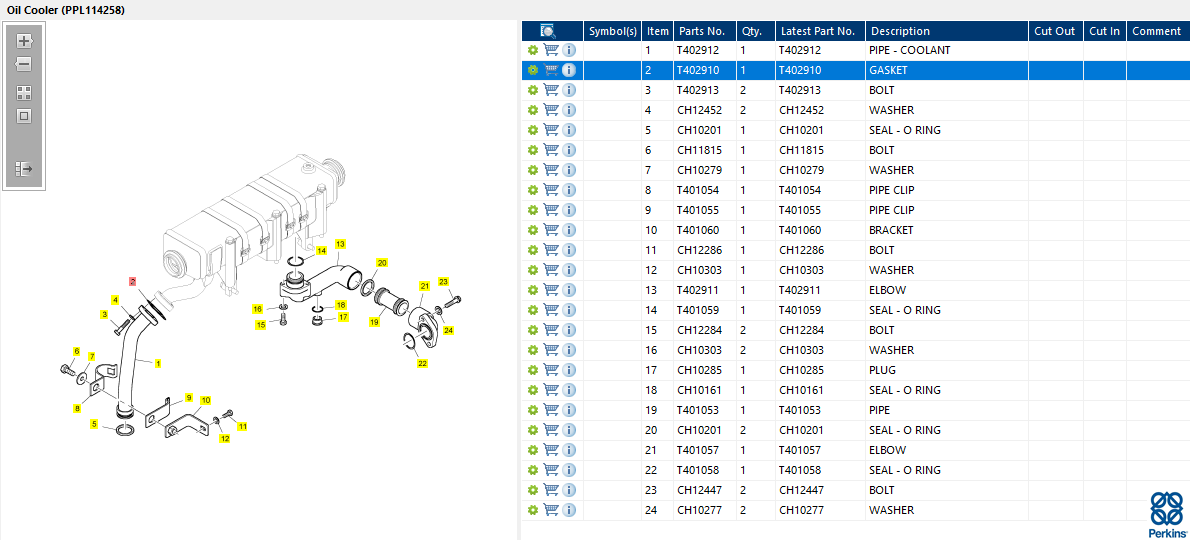
Task: Open info for T402913 BOLT
Action: click(569, 90)
